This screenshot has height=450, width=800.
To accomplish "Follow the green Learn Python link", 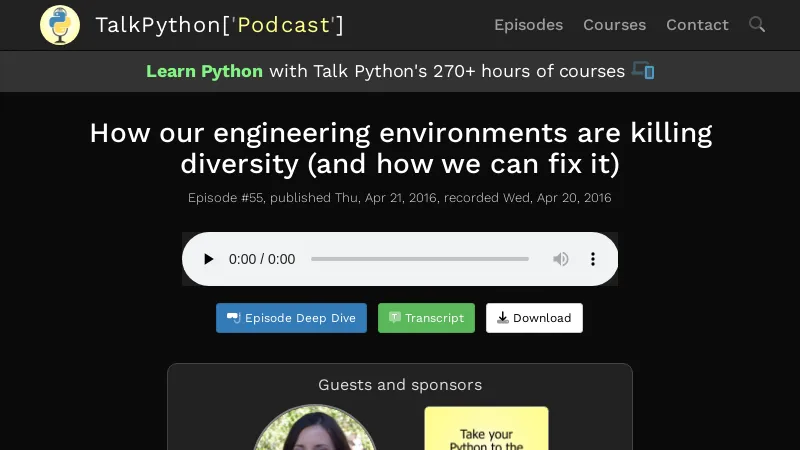I will click(204, 71).
